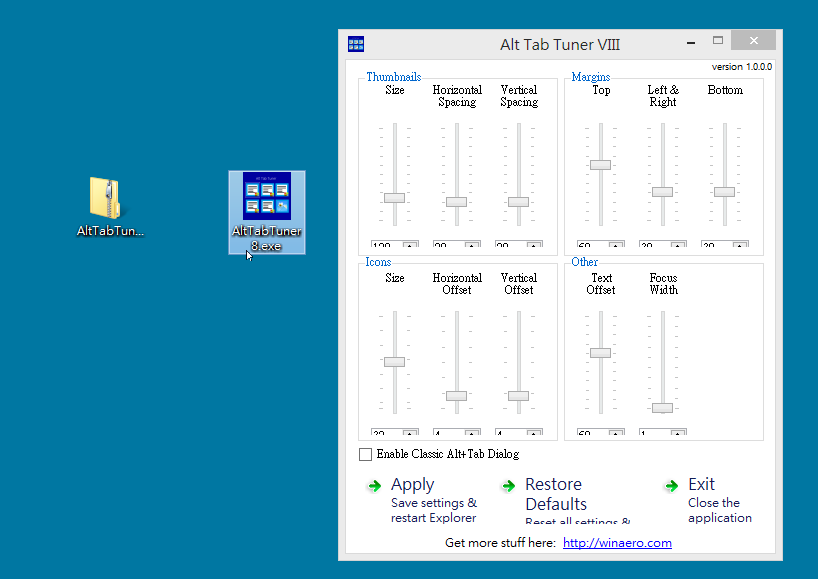Click the Thumbnails Size slider handle
The image size is (818, 579).
[x=393, y=197]
